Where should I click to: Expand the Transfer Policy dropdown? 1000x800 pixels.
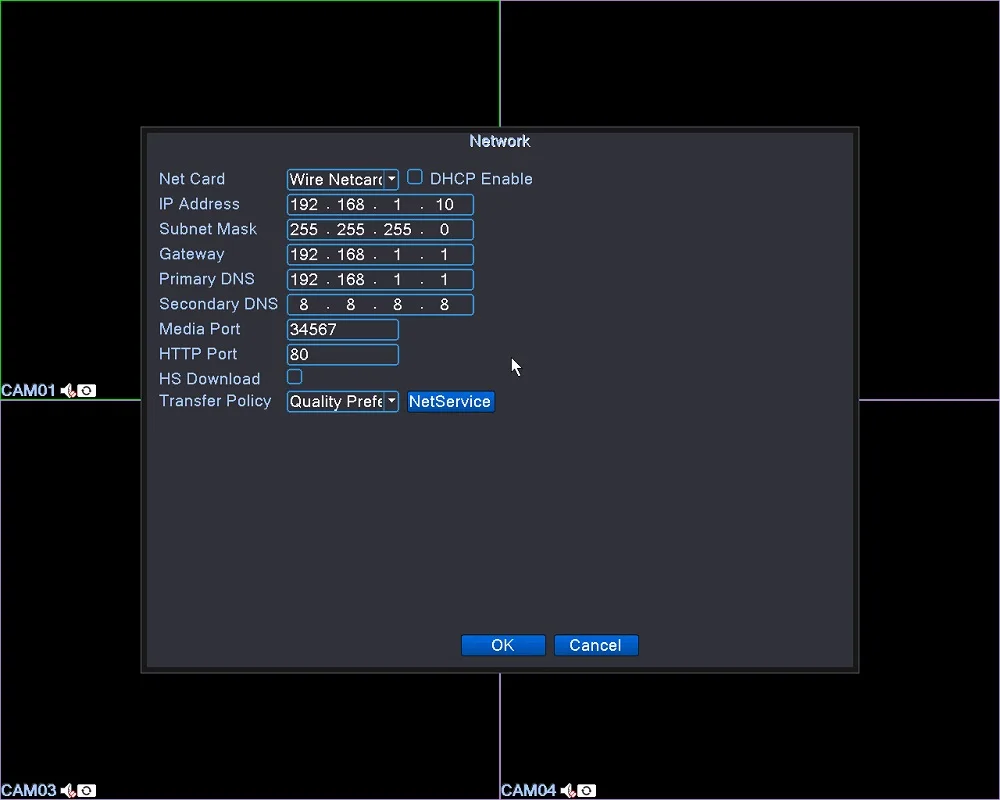tap(342, 401)
